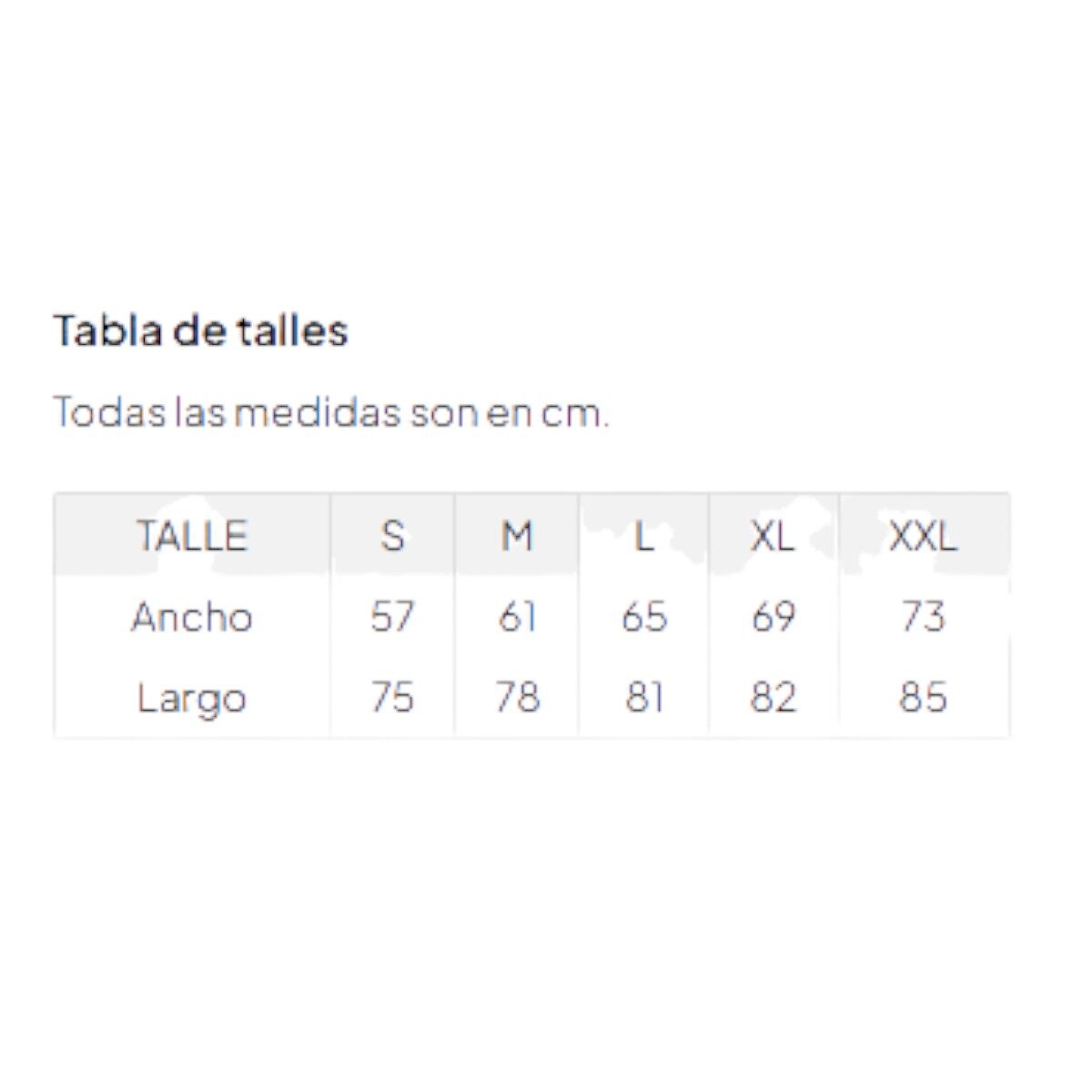Select the Ancho value 61 cell
Screen dimensions: 1092x1092
tap(517, 617)
